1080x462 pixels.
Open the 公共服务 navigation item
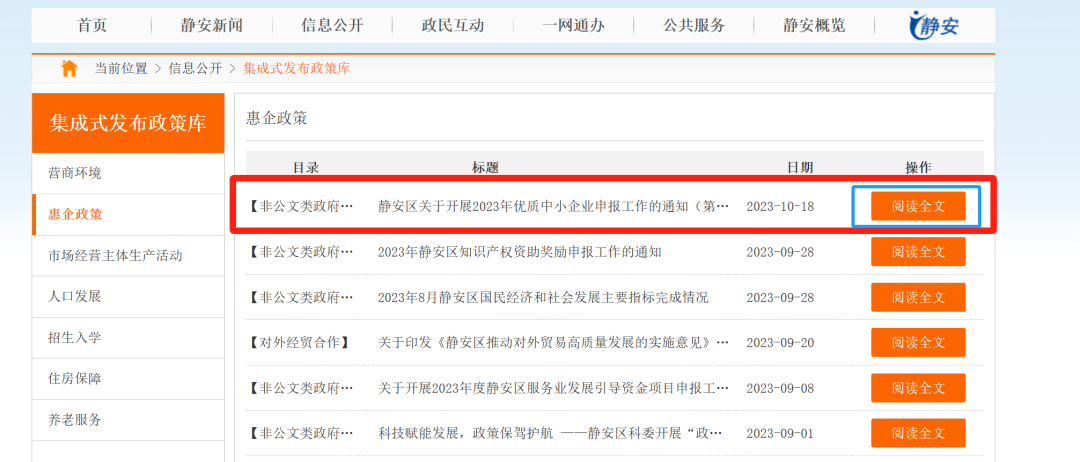tap(694, 26)
